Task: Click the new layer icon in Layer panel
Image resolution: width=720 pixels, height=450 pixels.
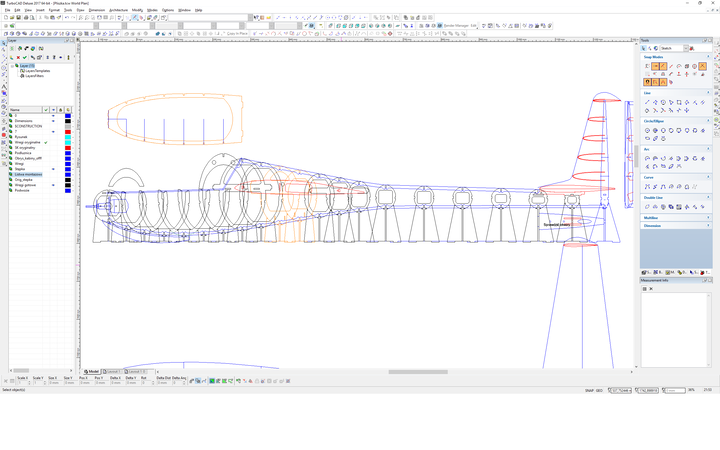Action: (11, 57)
